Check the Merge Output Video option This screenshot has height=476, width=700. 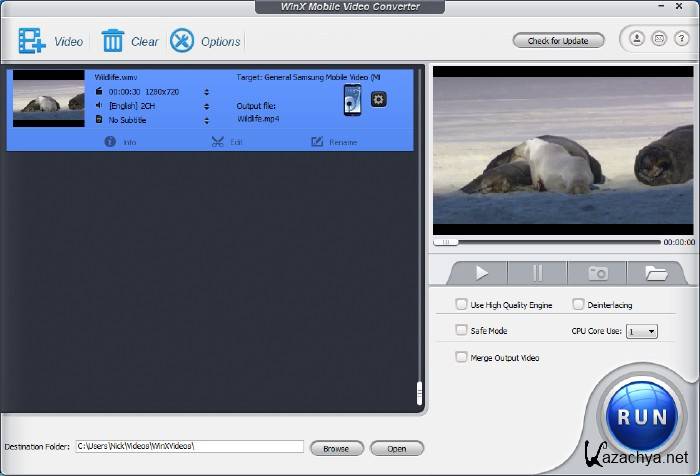[461, 356]
